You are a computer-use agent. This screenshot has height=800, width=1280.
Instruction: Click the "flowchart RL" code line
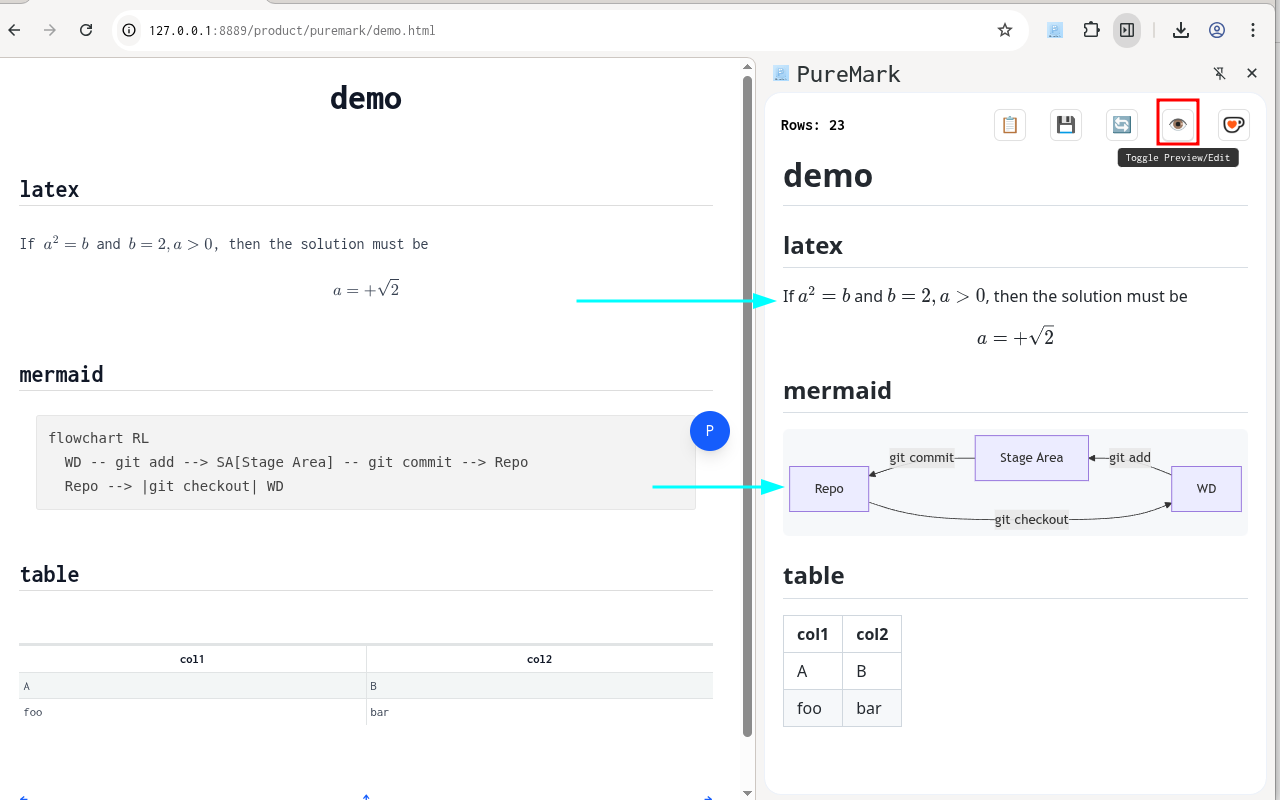(99, 438)
